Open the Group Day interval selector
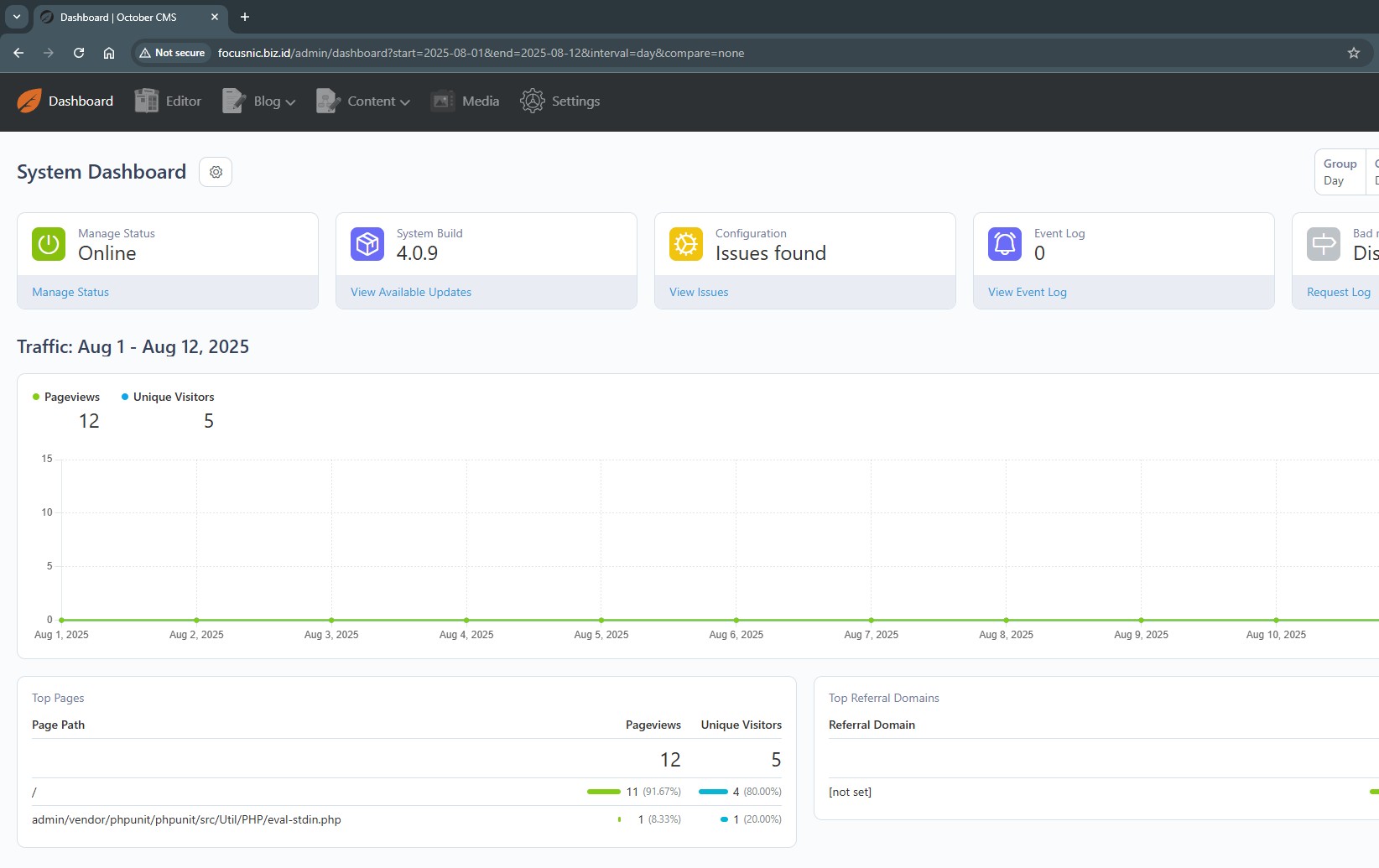The image size is (1379, 868). coord(1340,172)
